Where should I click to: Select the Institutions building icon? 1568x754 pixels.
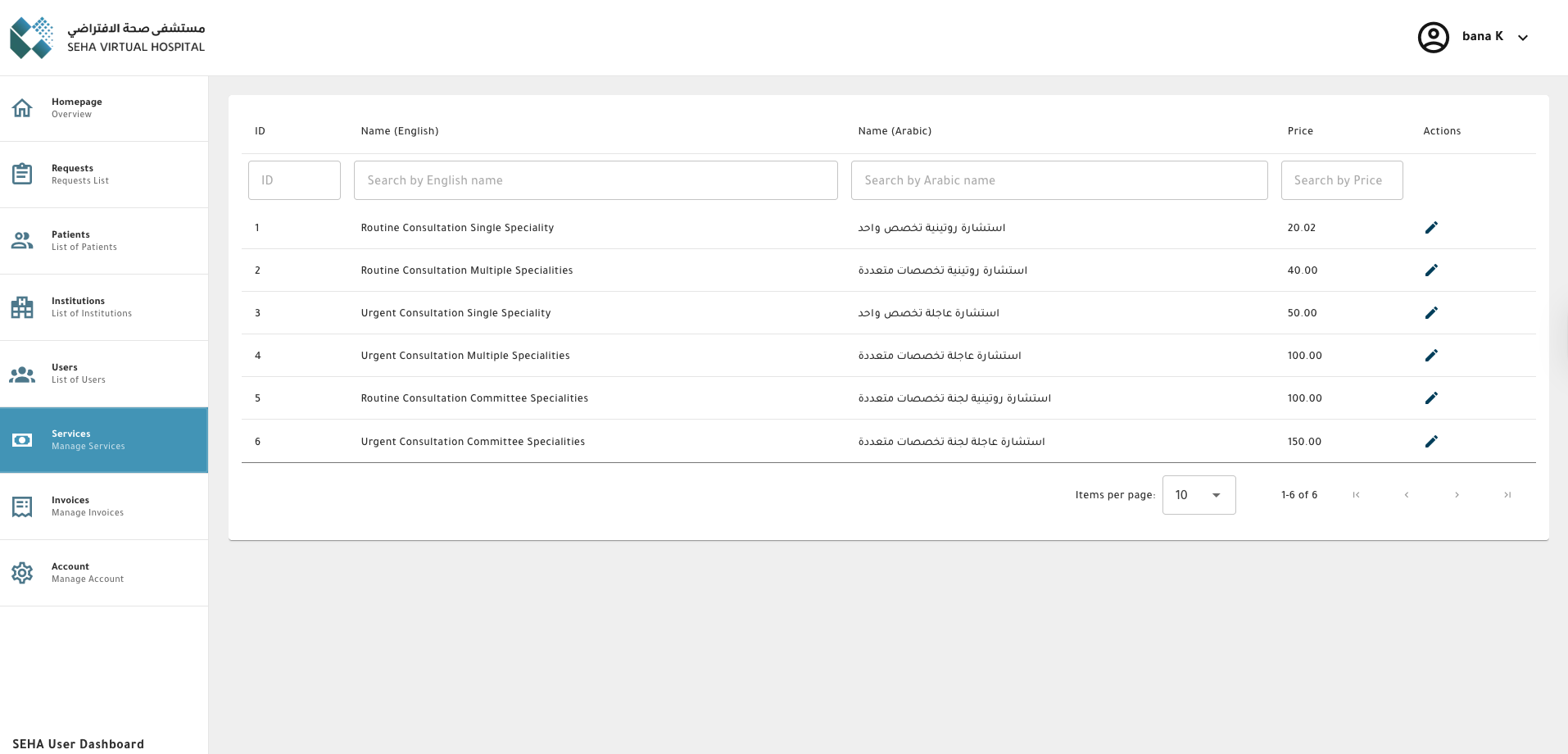[x=21, y=307]
